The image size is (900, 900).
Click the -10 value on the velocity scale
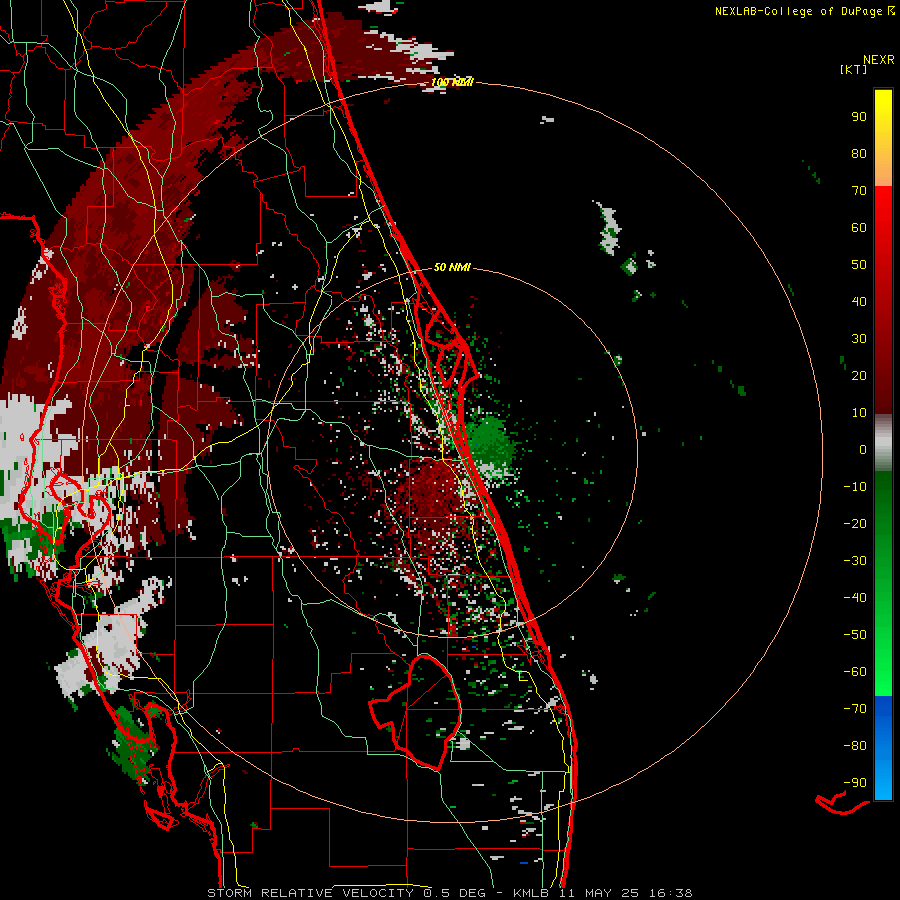click(x=855, y=487)
